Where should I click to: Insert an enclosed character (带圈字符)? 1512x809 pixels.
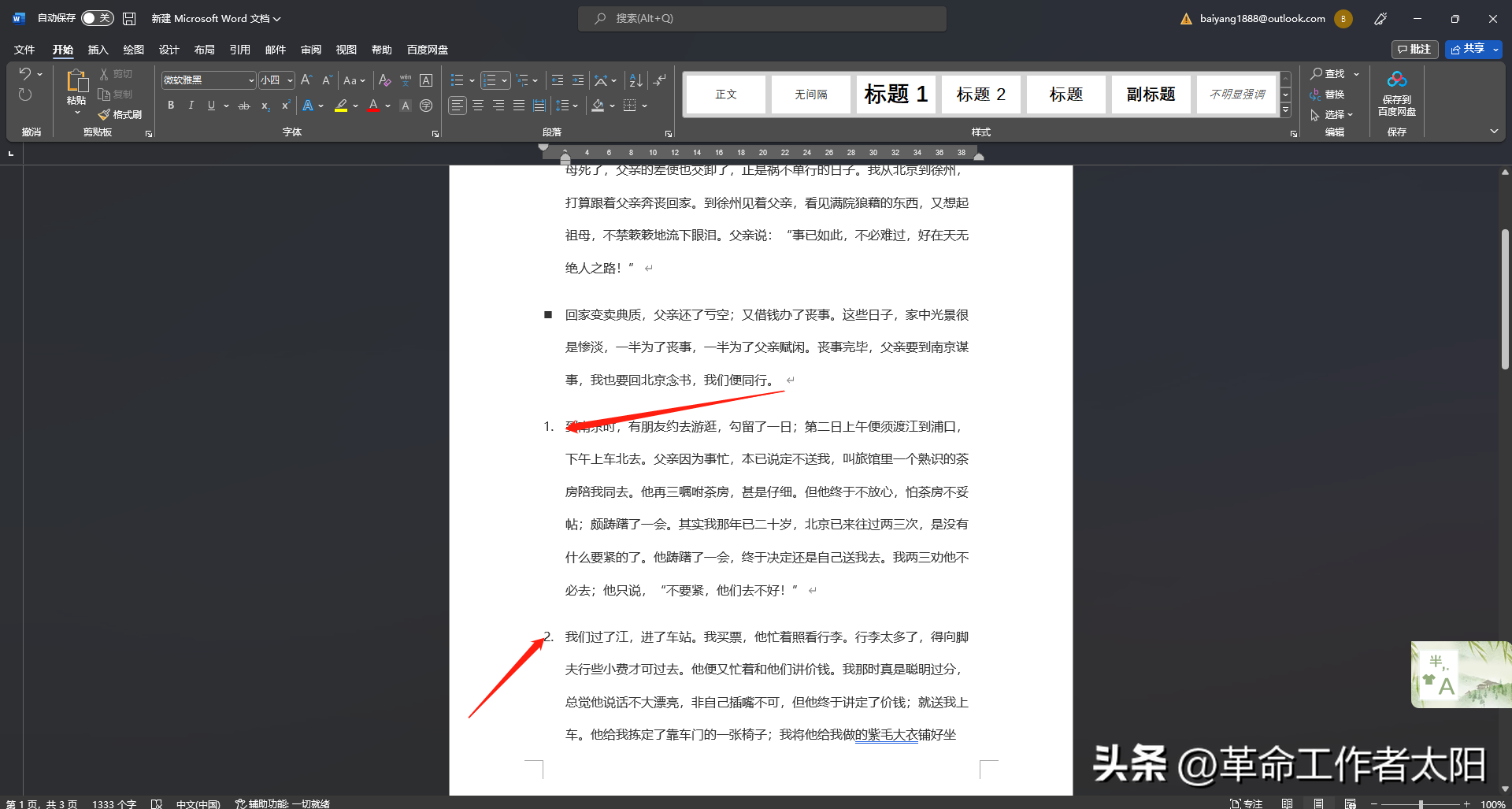426,106
